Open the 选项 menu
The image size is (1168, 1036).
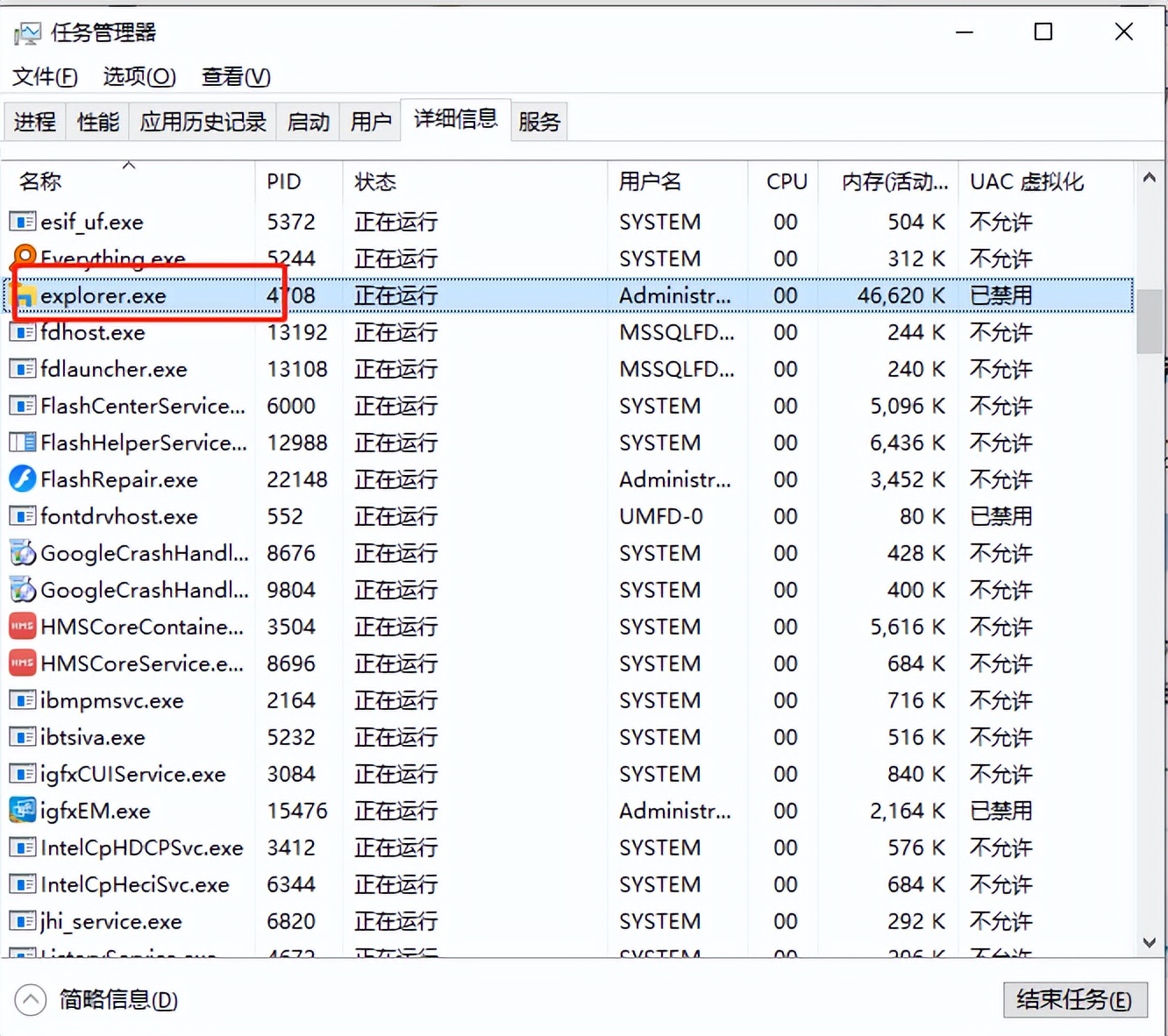139,77
